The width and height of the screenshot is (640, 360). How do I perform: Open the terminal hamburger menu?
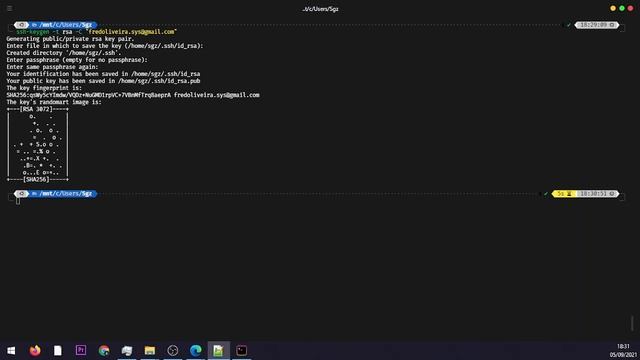(x=9, y=8)
